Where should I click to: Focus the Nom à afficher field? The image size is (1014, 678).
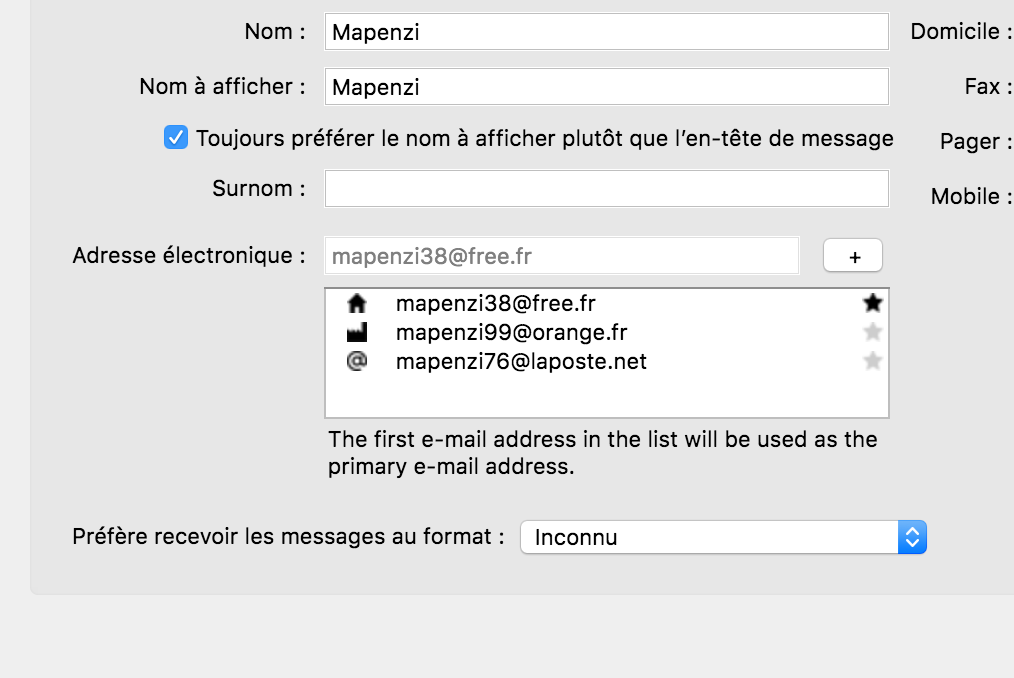(x=606, y=87)
